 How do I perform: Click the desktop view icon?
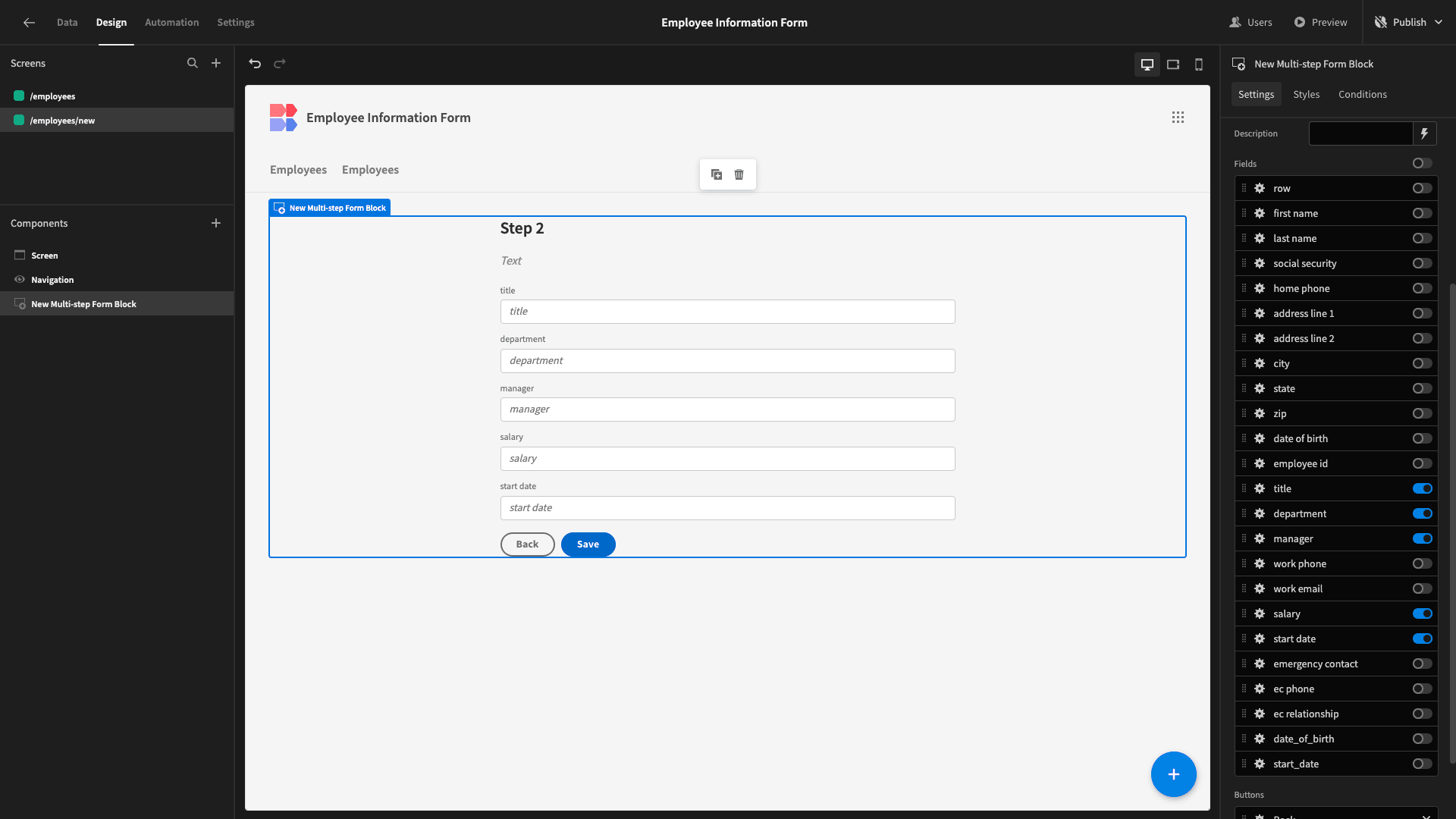tap(1147, 64)
